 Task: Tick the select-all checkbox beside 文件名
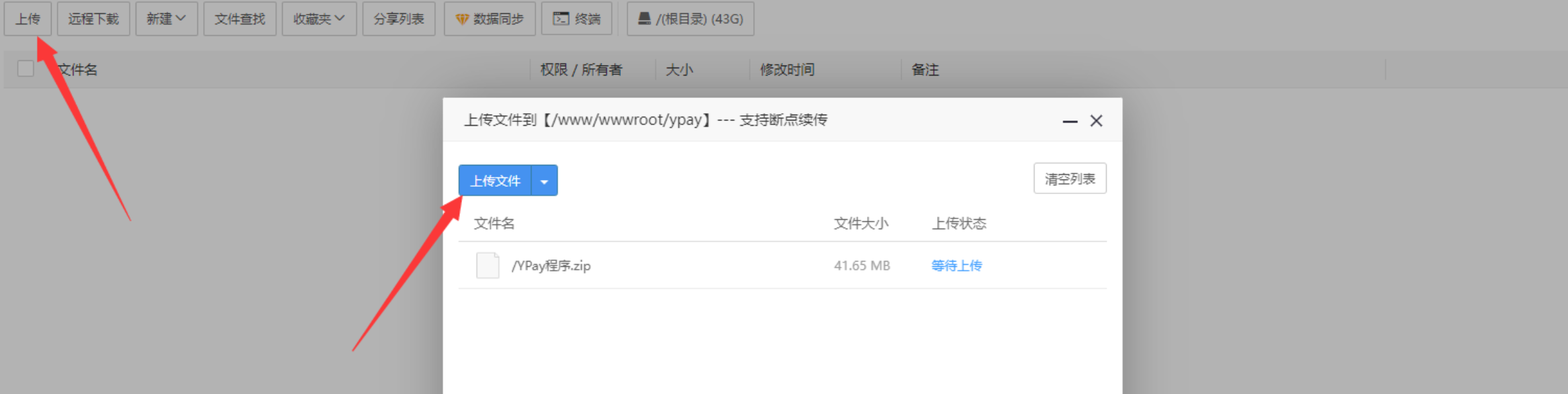tap(26, 68)
